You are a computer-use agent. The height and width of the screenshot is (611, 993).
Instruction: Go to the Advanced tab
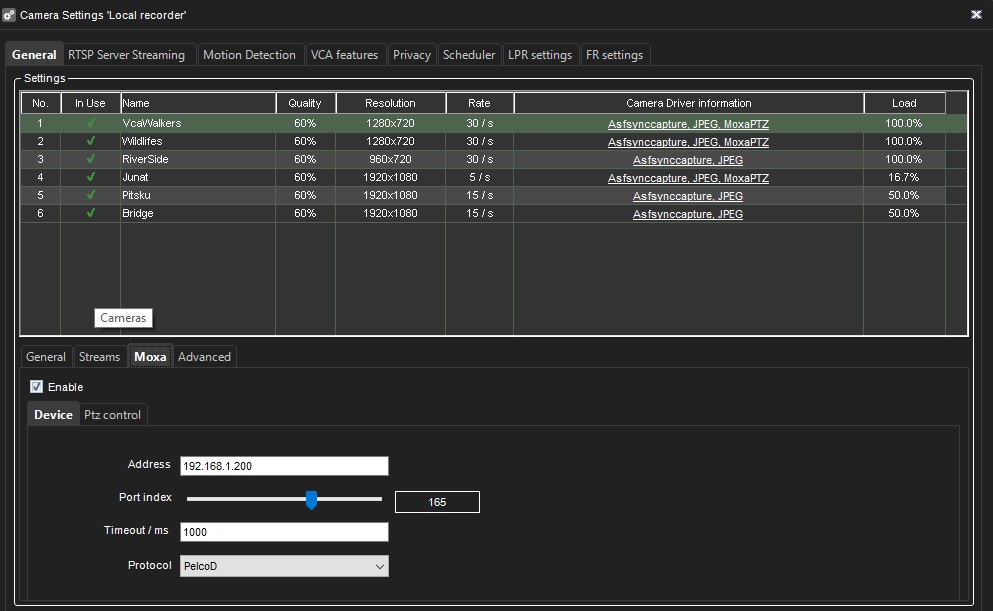pos(204,357)
